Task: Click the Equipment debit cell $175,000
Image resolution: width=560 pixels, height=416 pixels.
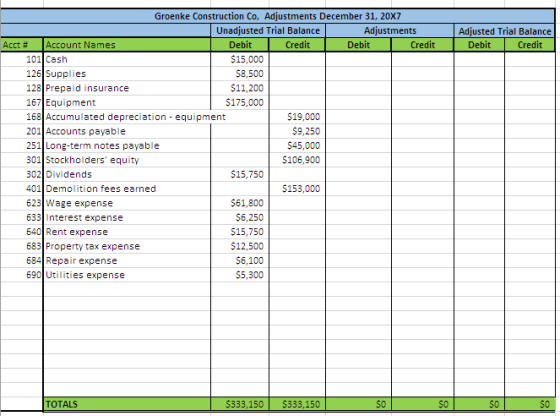Action: pos(240,102)
